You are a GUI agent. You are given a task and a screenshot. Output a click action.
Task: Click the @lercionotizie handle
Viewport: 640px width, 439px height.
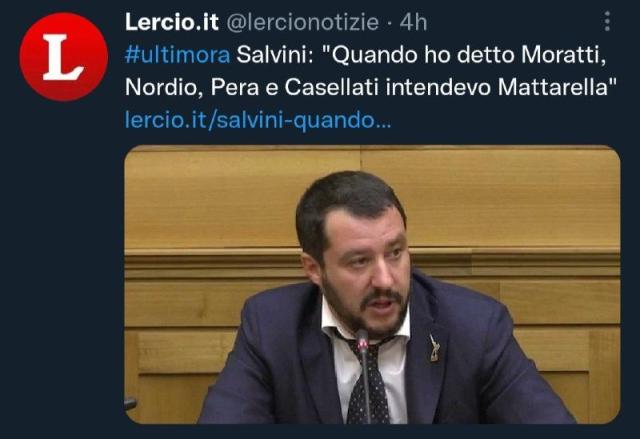pyautogui.click(x=302, y=22)
